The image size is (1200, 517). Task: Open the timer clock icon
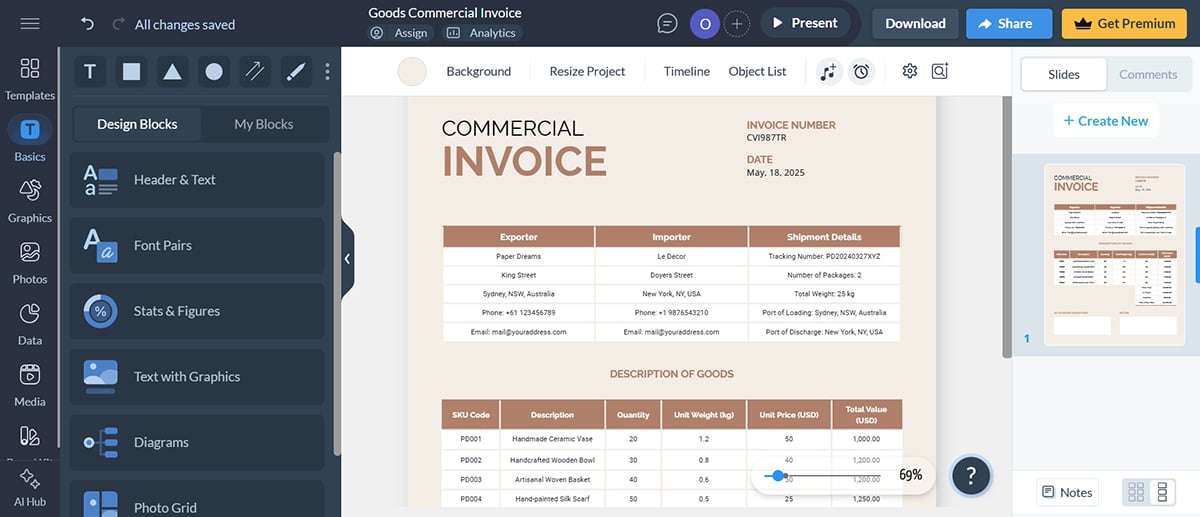(860, 71)
